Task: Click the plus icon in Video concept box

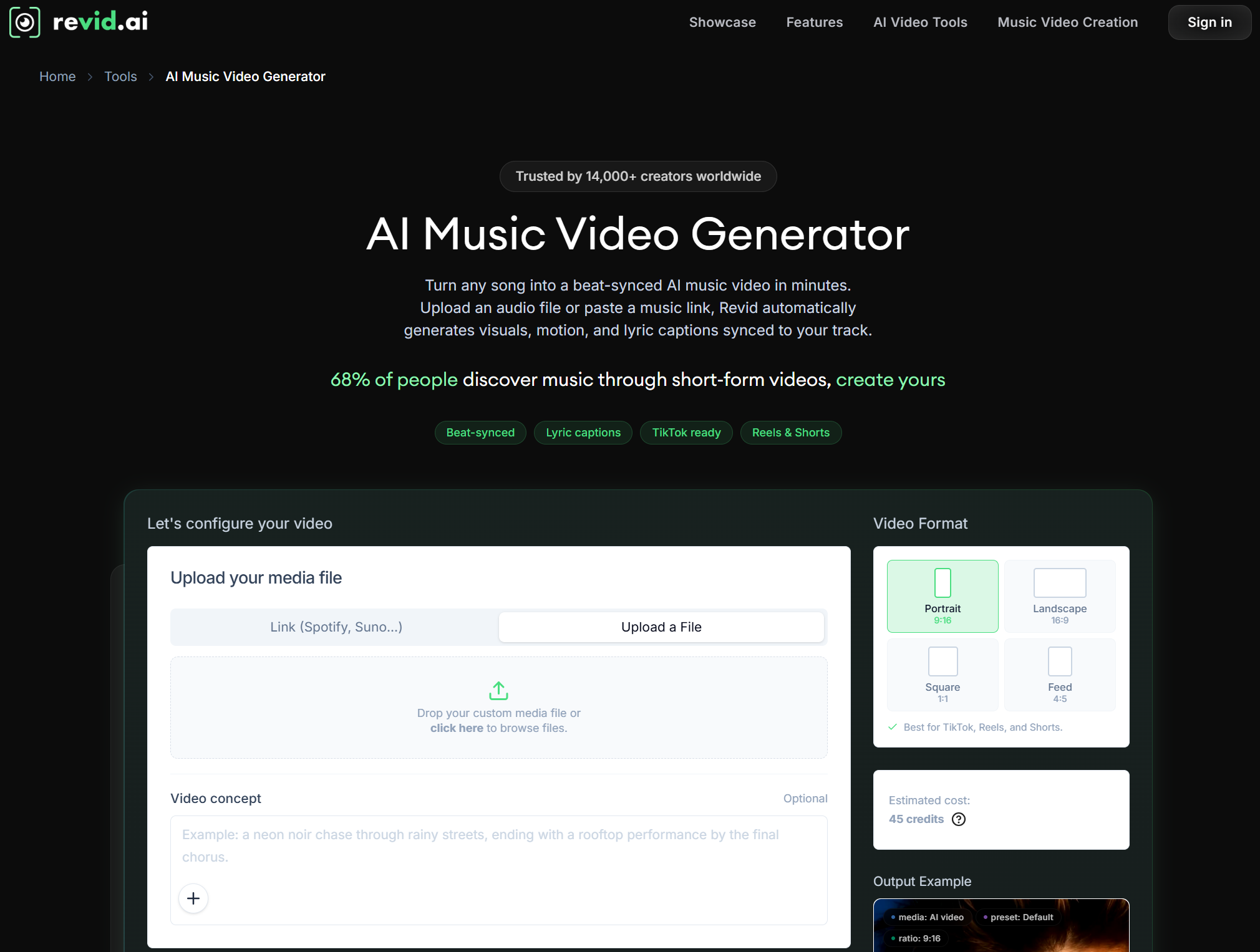Action: click(x=193, y=898)
